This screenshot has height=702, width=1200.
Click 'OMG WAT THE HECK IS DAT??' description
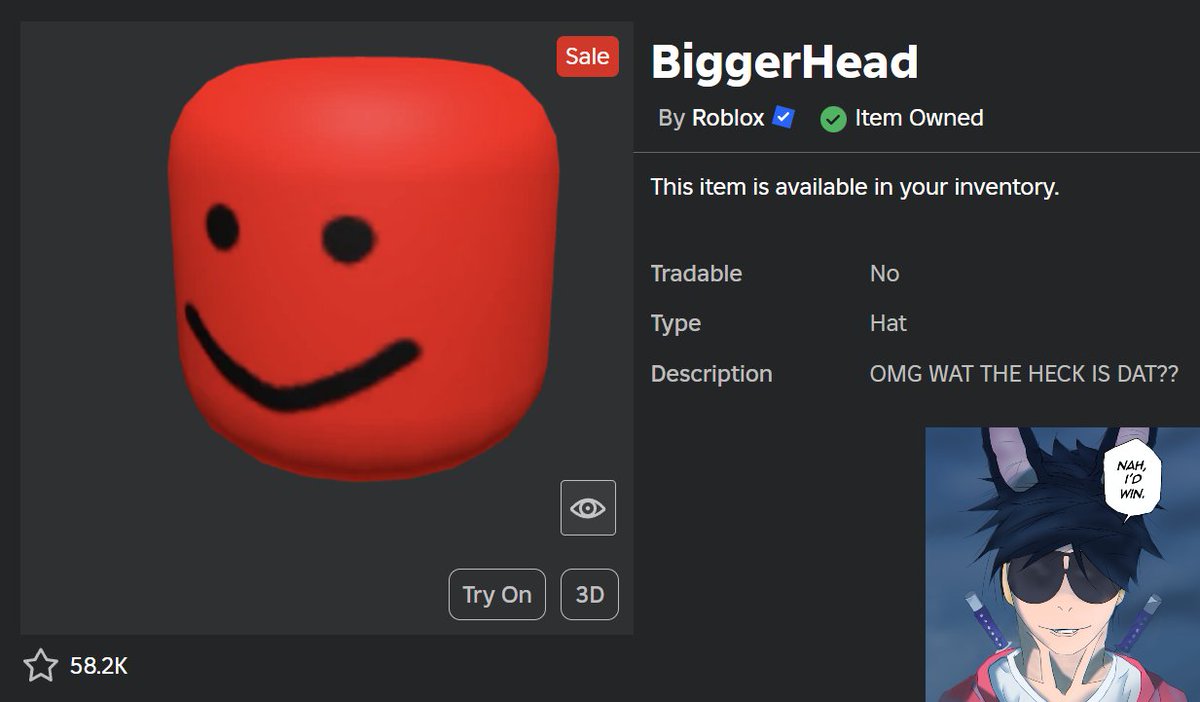1024,374
